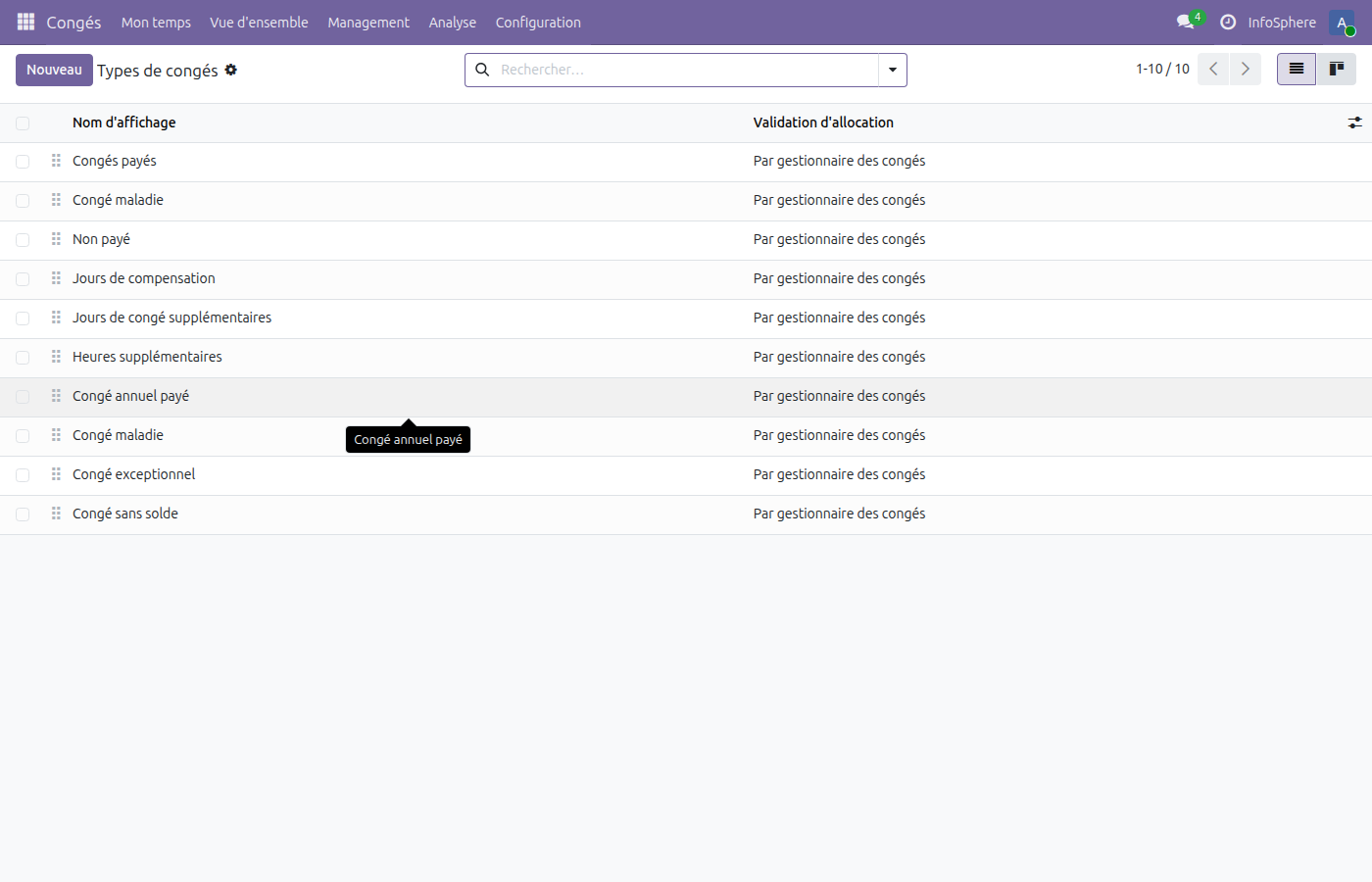Expand the search filter options dropdown
This screenshot has width=1372, height=882.
click(892, 70)
